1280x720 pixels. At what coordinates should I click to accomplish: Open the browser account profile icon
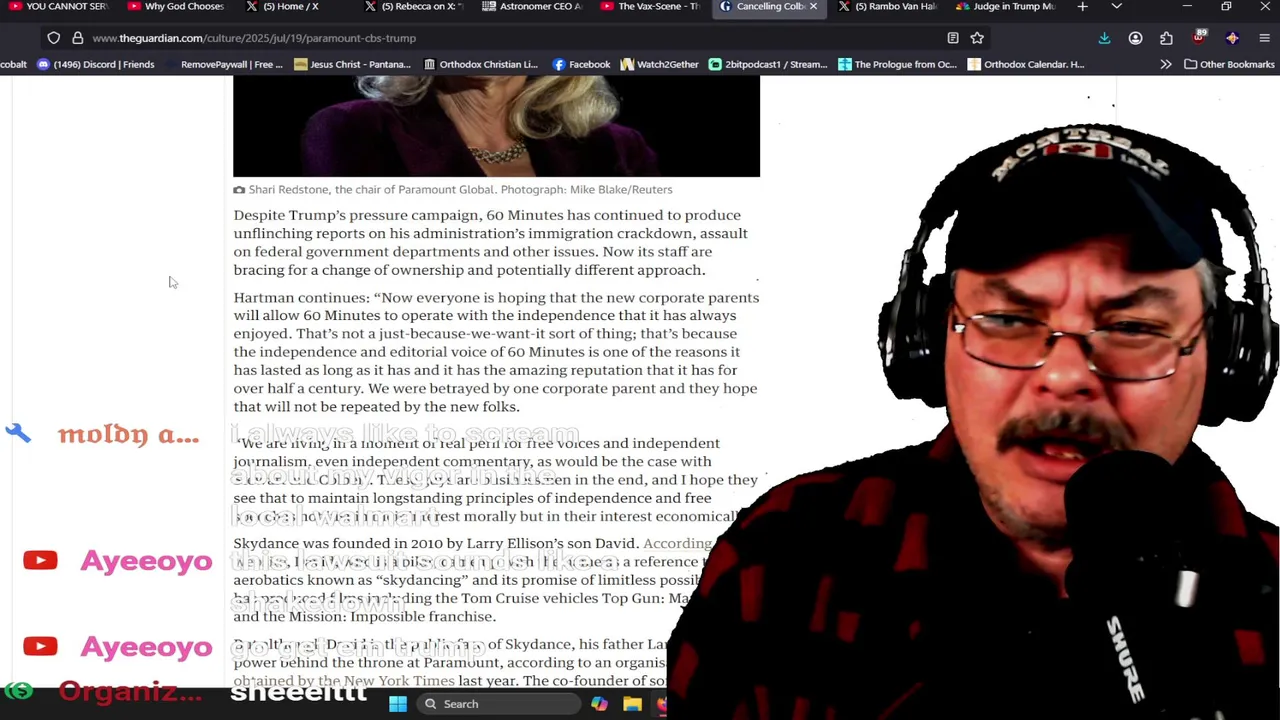point(1135,38)
